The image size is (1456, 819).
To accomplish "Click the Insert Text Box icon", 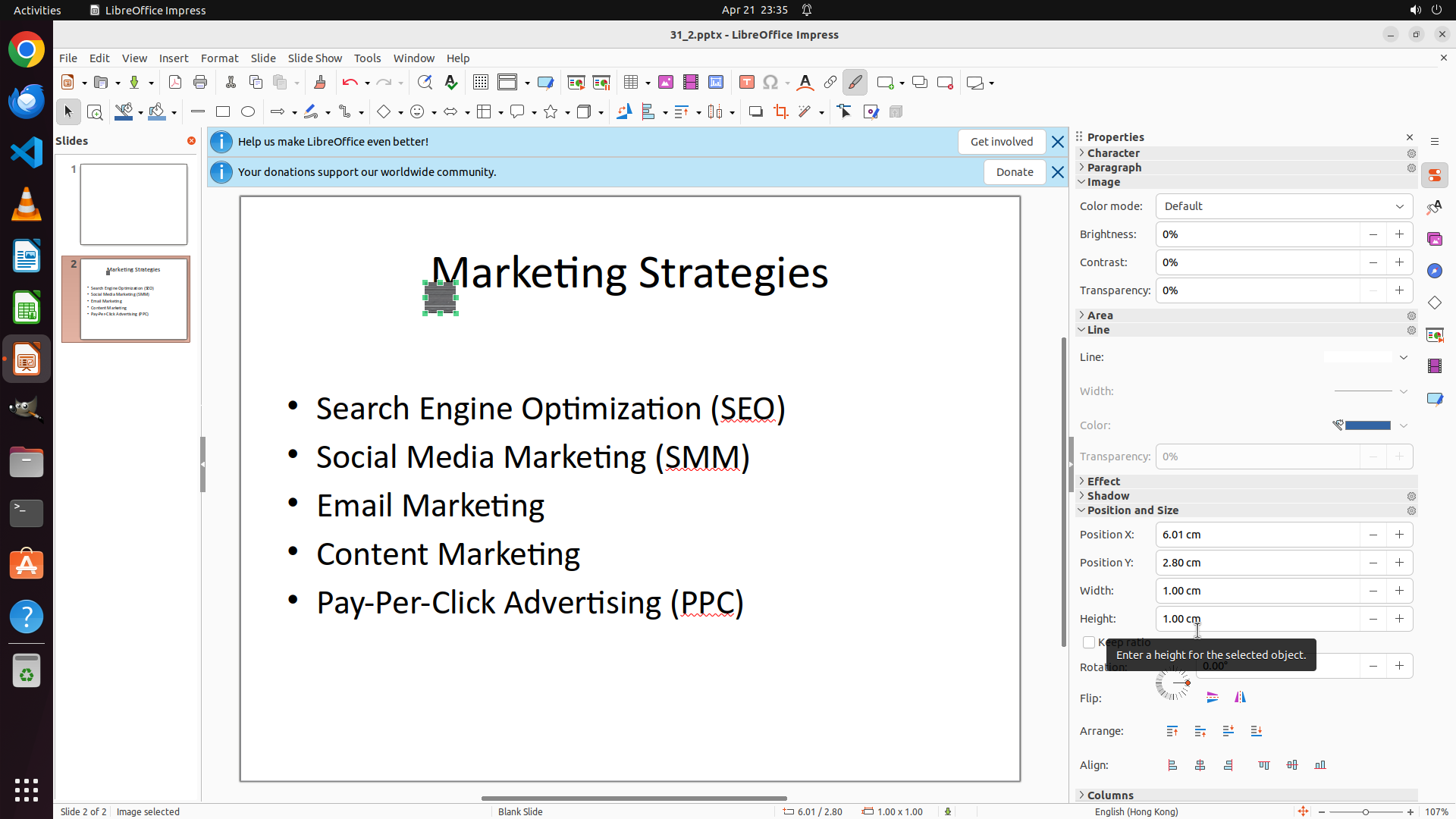I will click(746, 83).
